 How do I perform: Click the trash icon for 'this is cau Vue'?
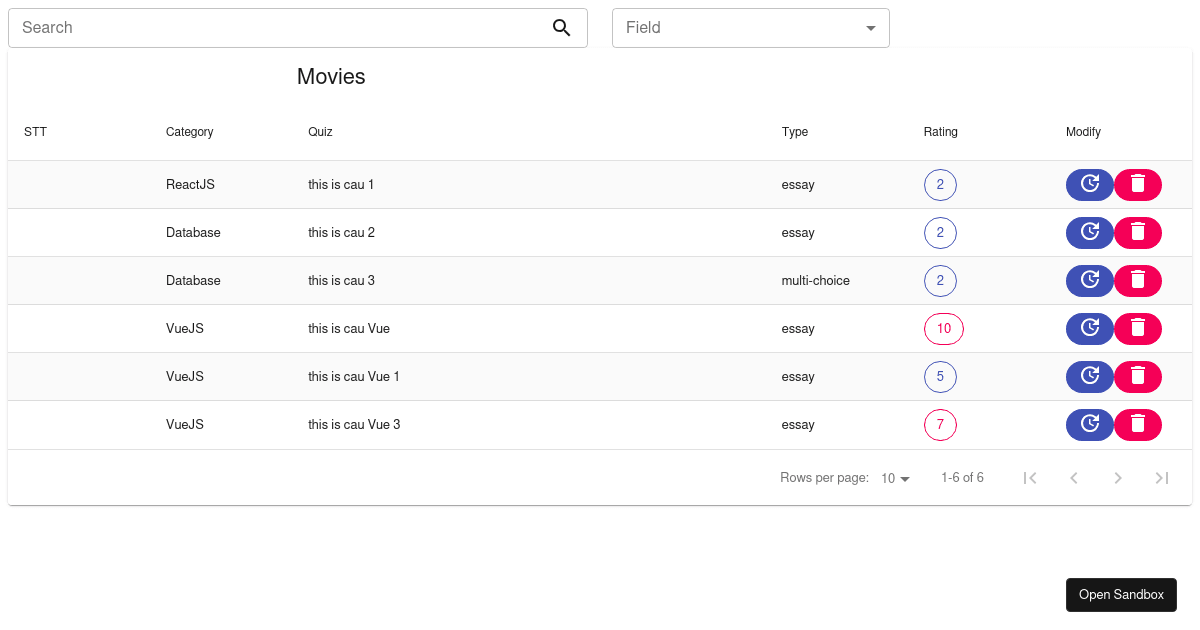click(1138, 328)
